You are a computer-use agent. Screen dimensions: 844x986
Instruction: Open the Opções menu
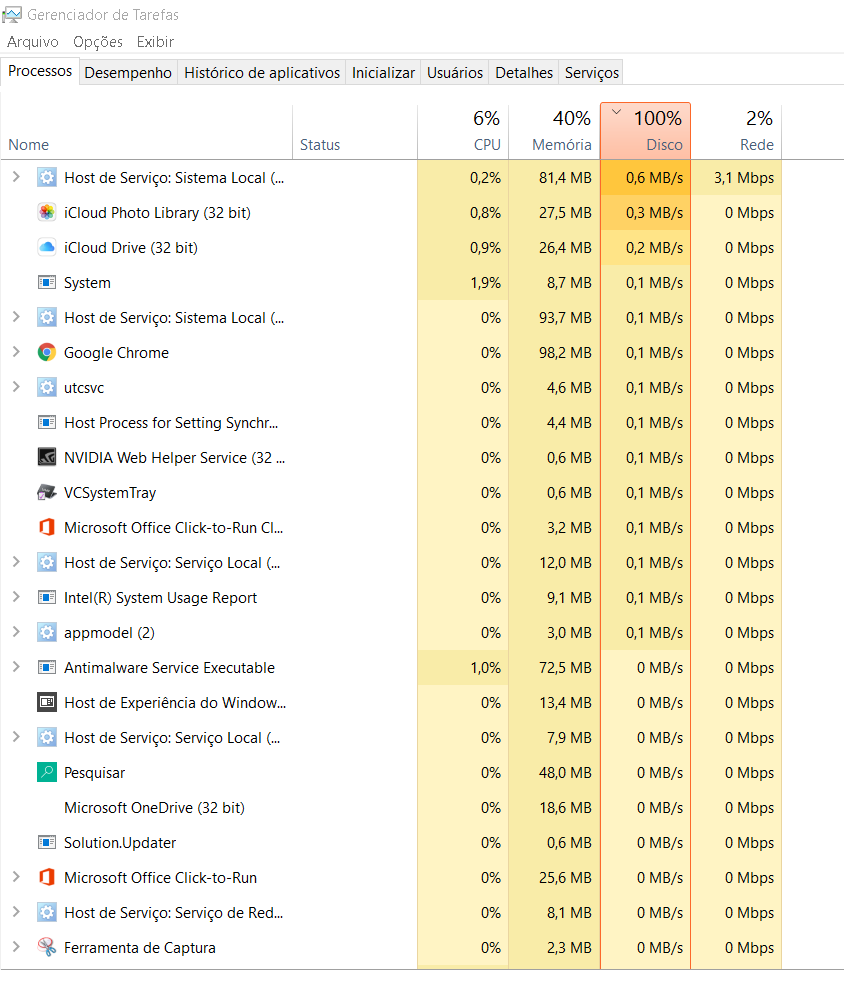97,42
